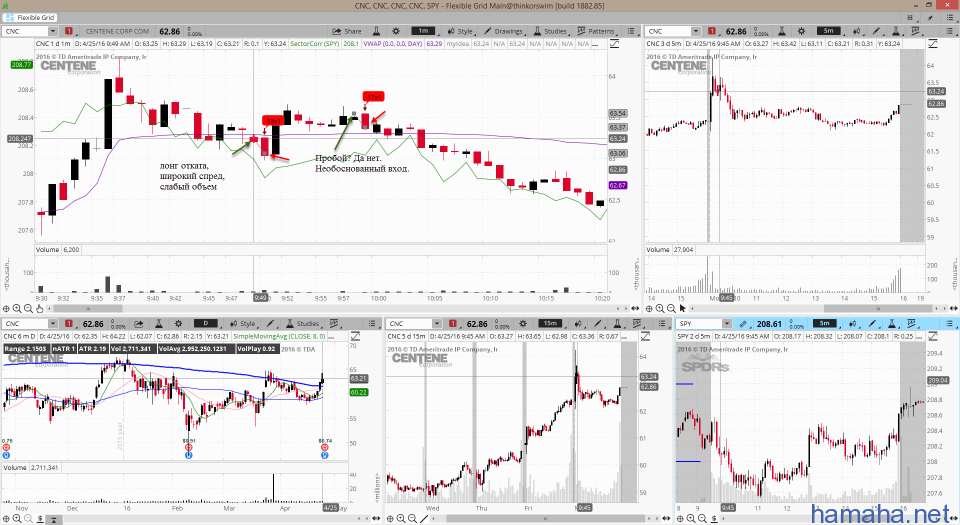
Task: Click dollar icon below daily chart
Action: (x=40, y=519)
